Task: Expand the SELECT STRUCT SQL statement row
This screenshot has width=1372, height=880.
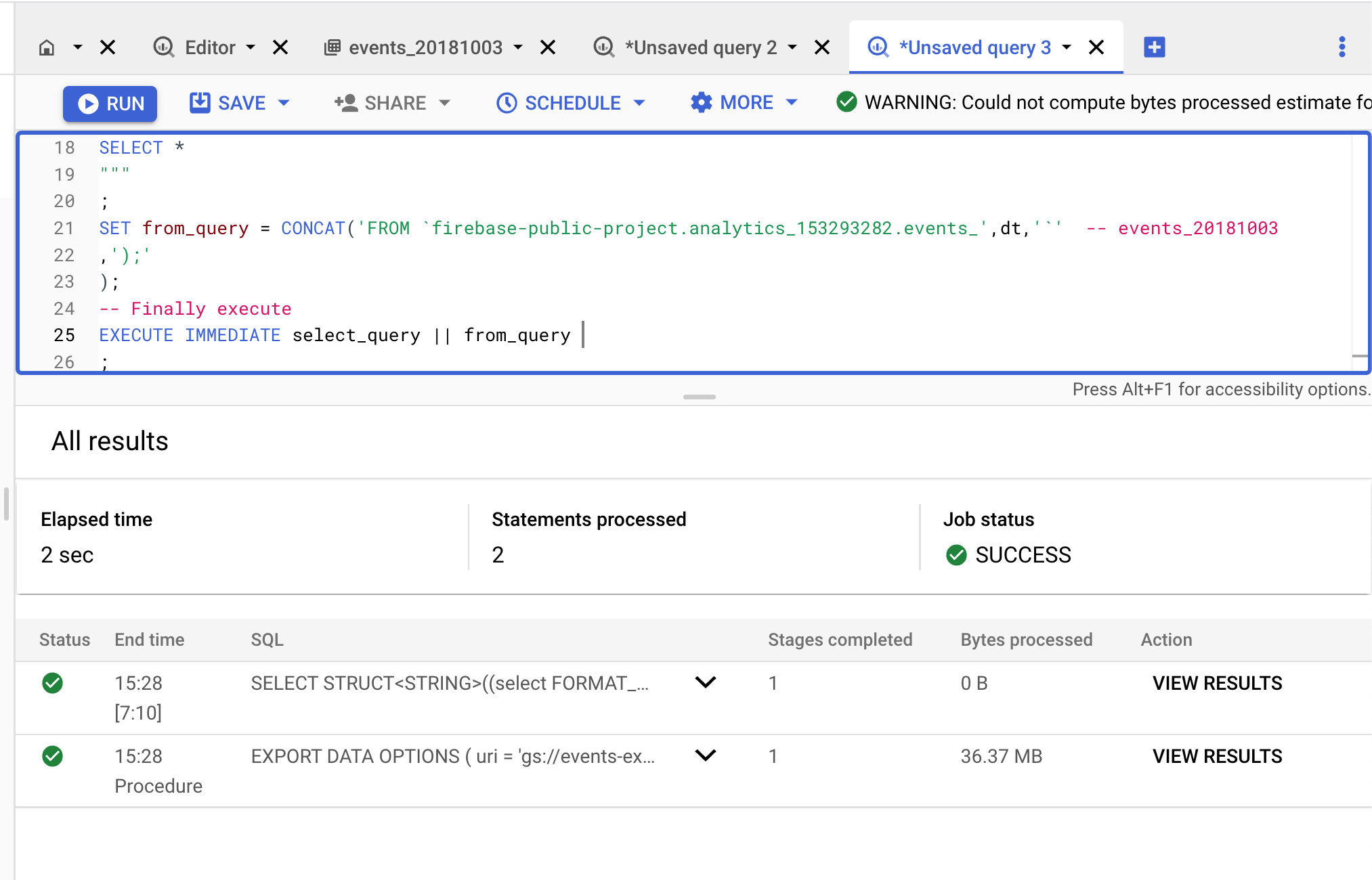Action: point(706,682)
